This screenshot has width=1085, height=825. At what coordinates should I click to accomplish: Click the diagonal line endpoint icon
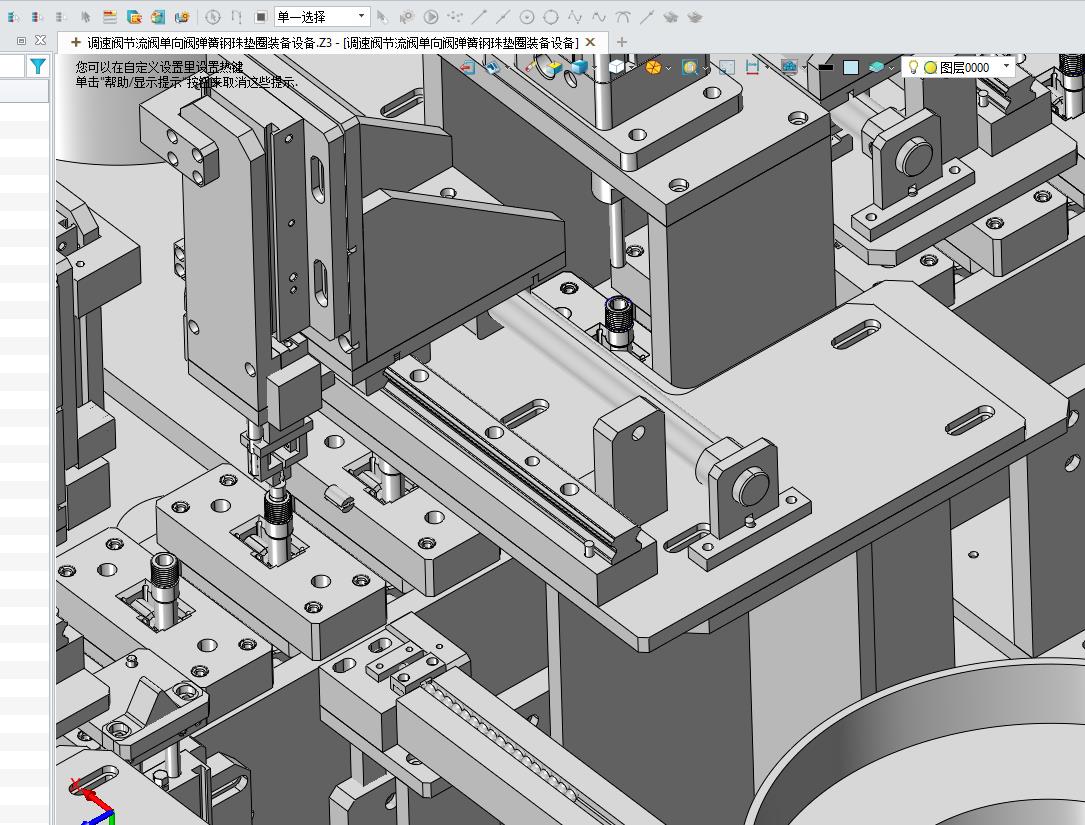point(479,17)
